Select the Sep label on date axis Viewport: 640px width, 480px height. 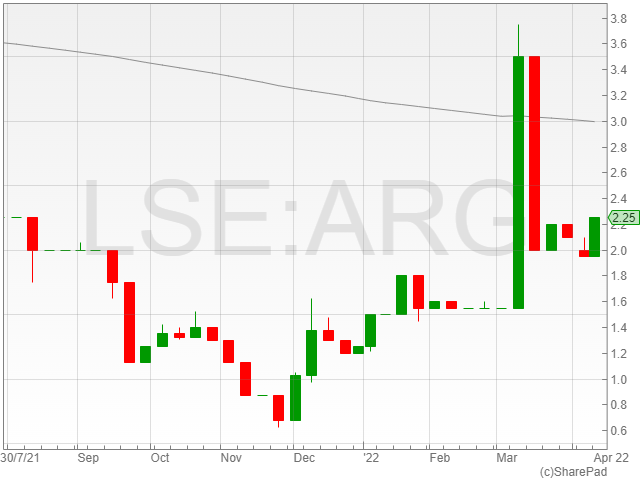[89, 457]
